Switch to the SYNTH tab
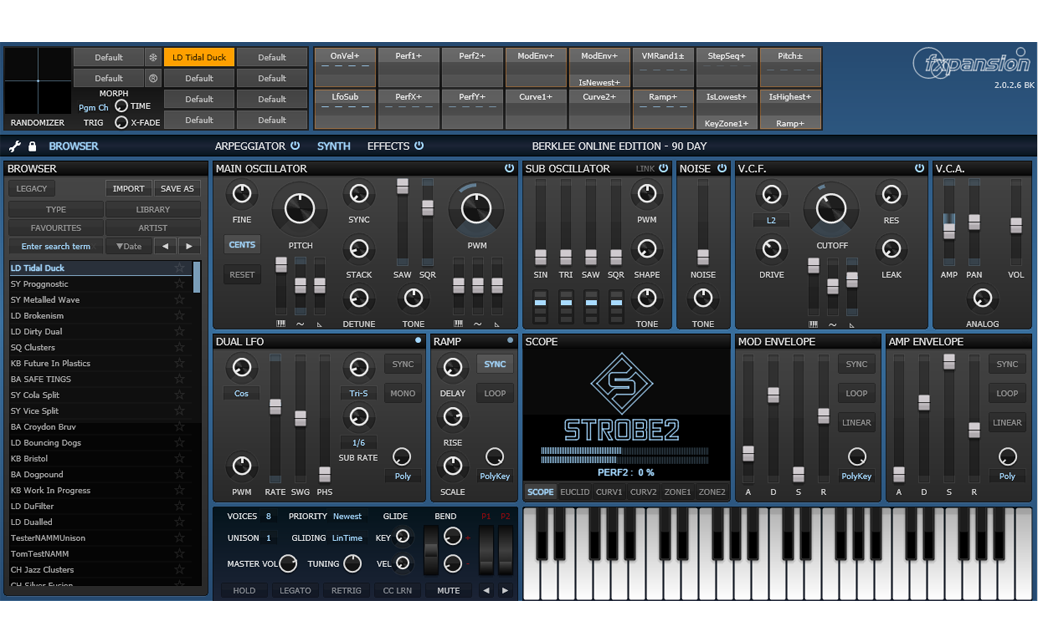The image size is (1038, 642). click(334, 146)
